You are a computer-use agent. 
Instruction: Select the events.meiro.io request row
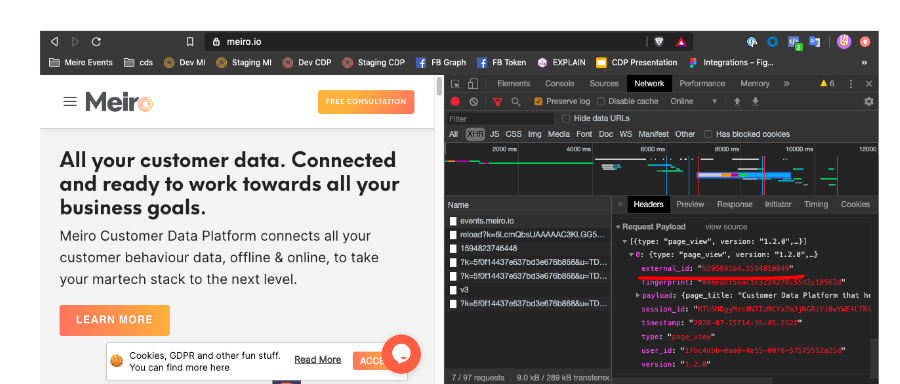pos(528,221)
